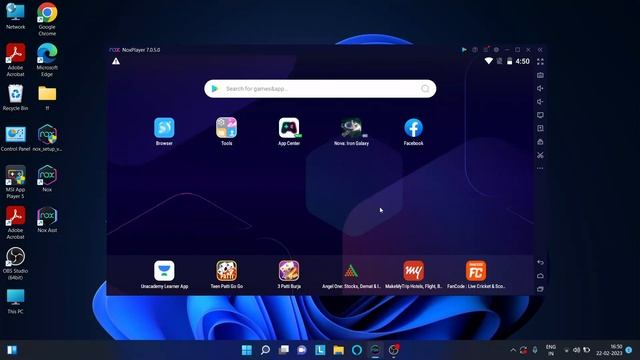The image size is (640, 360).
Task: Open the Tools folder in NoxPlayer
Action: [227, 128]
